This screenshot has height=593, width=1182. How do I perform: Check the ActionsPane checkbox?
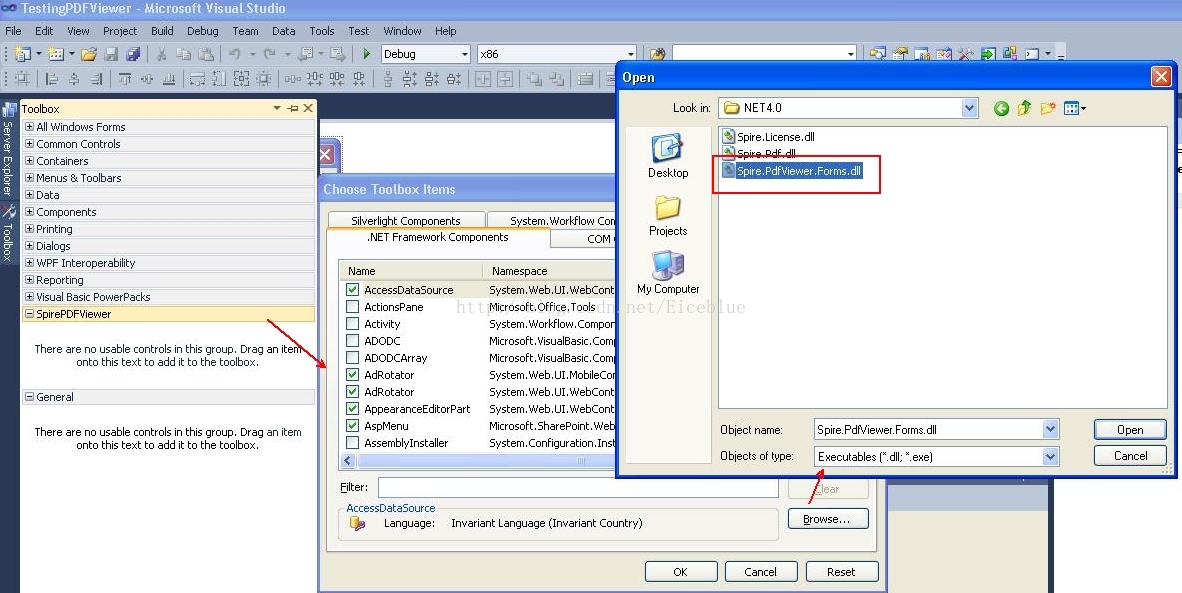352,307
